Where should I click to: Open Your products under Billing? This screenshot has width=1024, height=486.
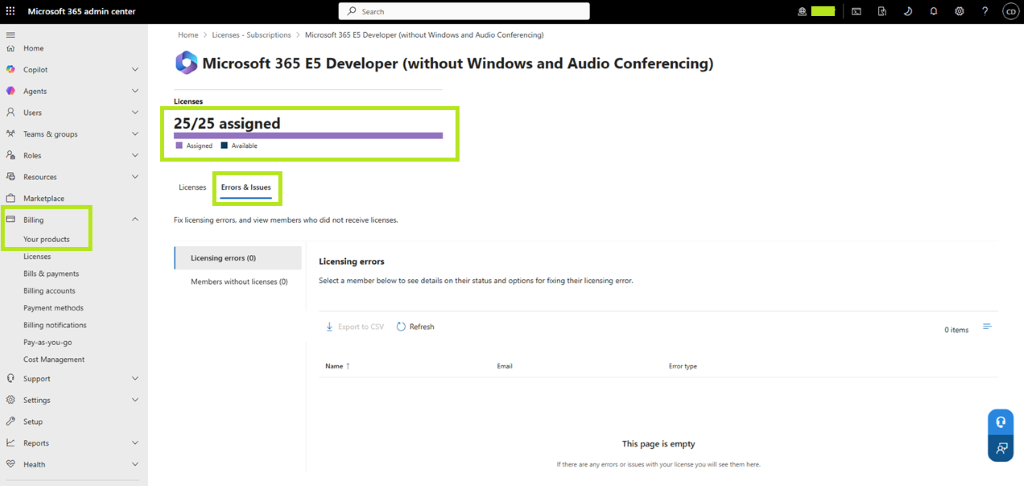point(46,239)
